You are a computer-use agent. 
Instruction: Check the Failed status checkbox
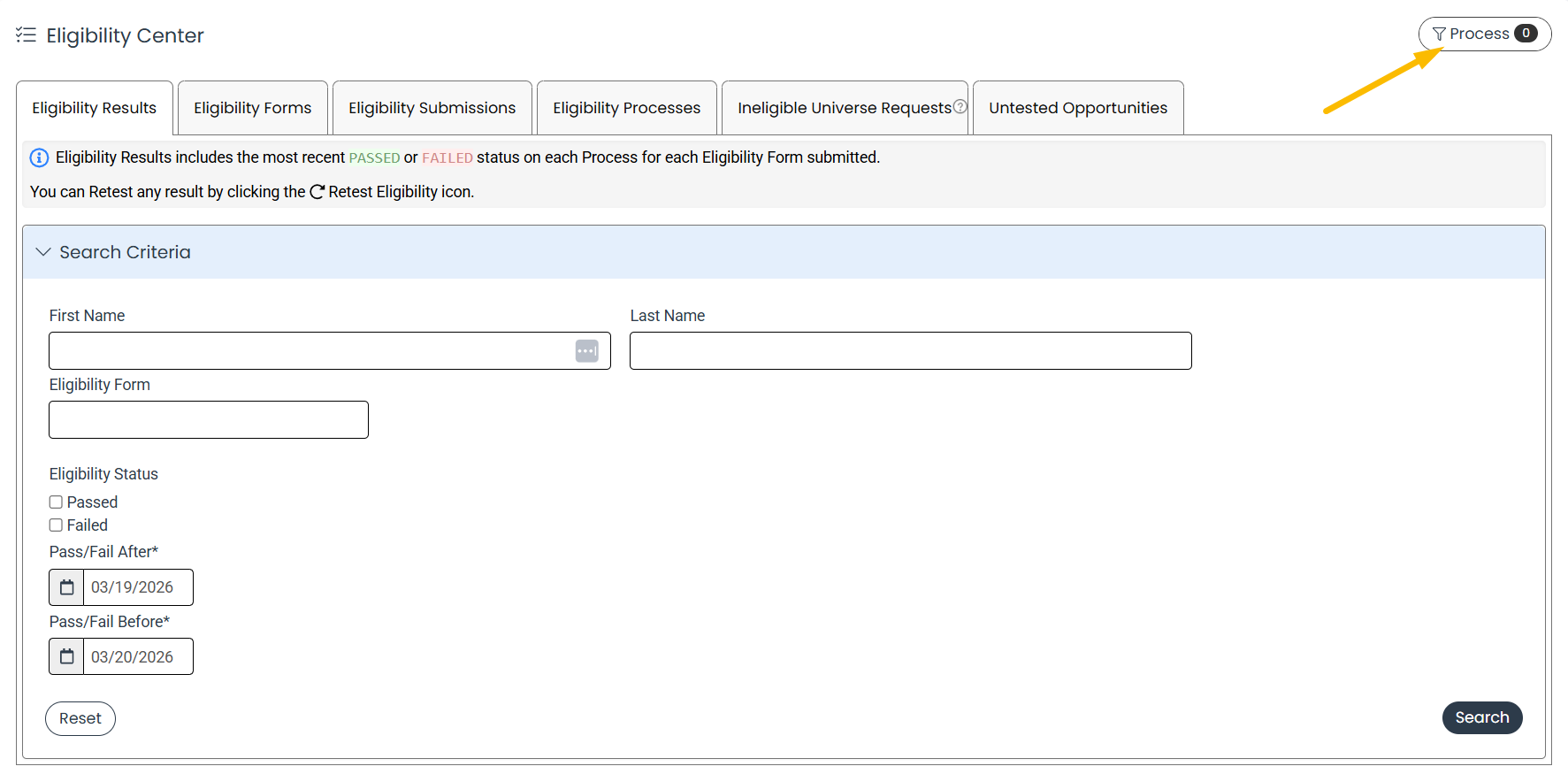point(56,525)
